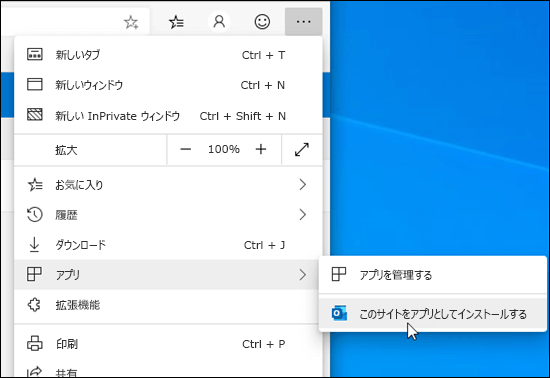The height and width of the screenshot is (378, 550).
Task: Click the printer icon
Action: coord(35,344)
